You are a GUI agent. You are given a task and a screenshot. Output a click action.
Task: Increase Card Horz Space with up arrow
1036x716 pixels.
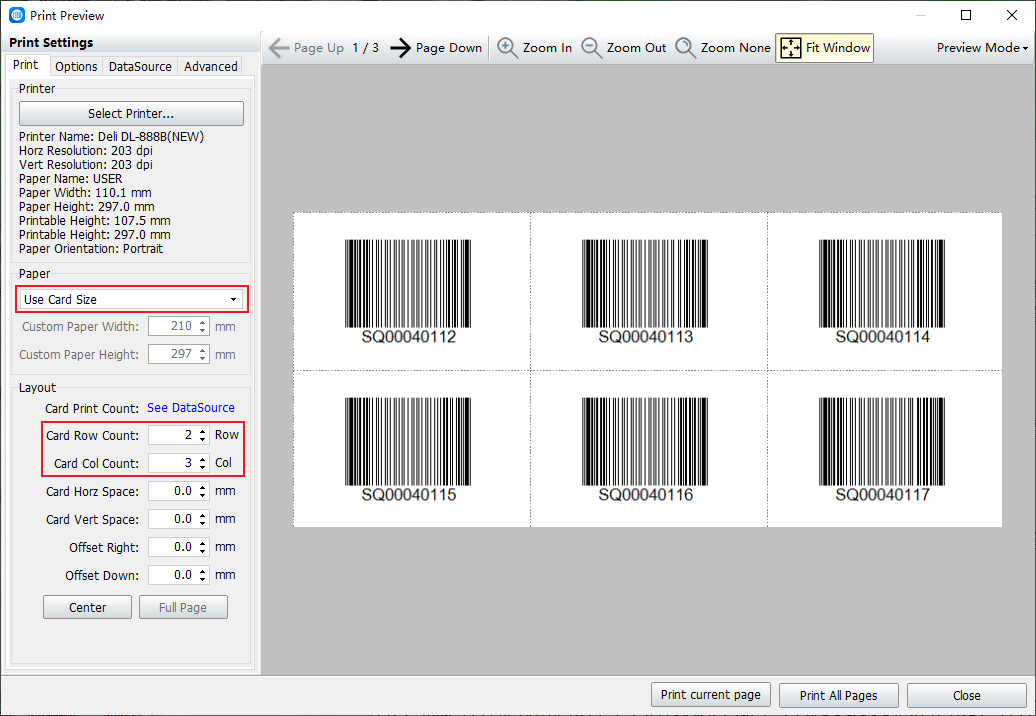(203, 487)
